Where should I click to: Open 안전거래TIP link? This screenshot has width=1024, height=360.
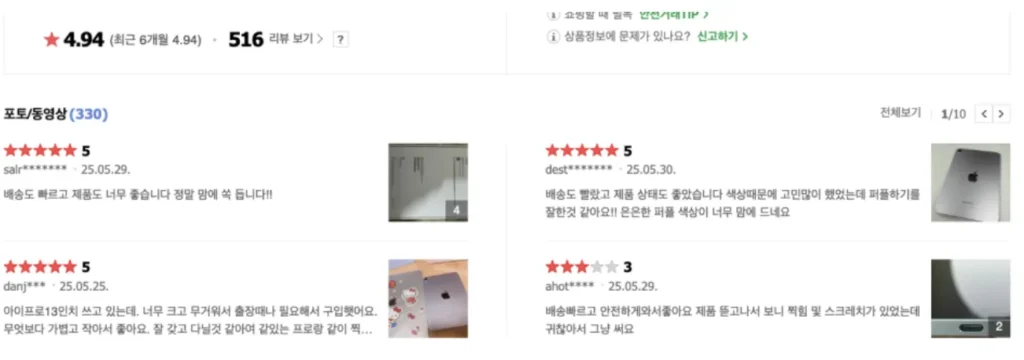pyautogui.click(x=673, y=14)
